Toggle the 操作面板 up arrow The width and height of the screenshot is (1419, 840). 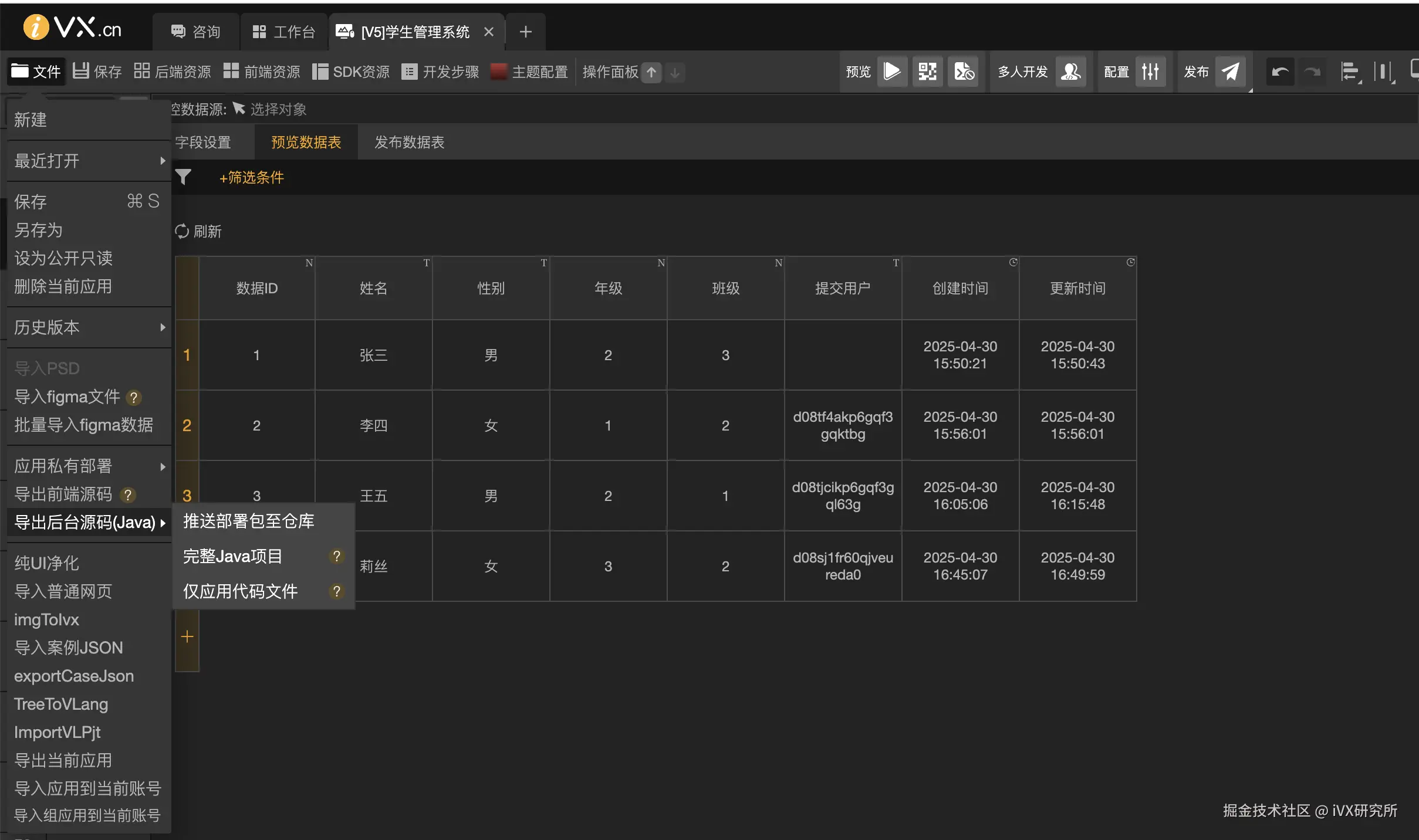[x=650, y=72]
